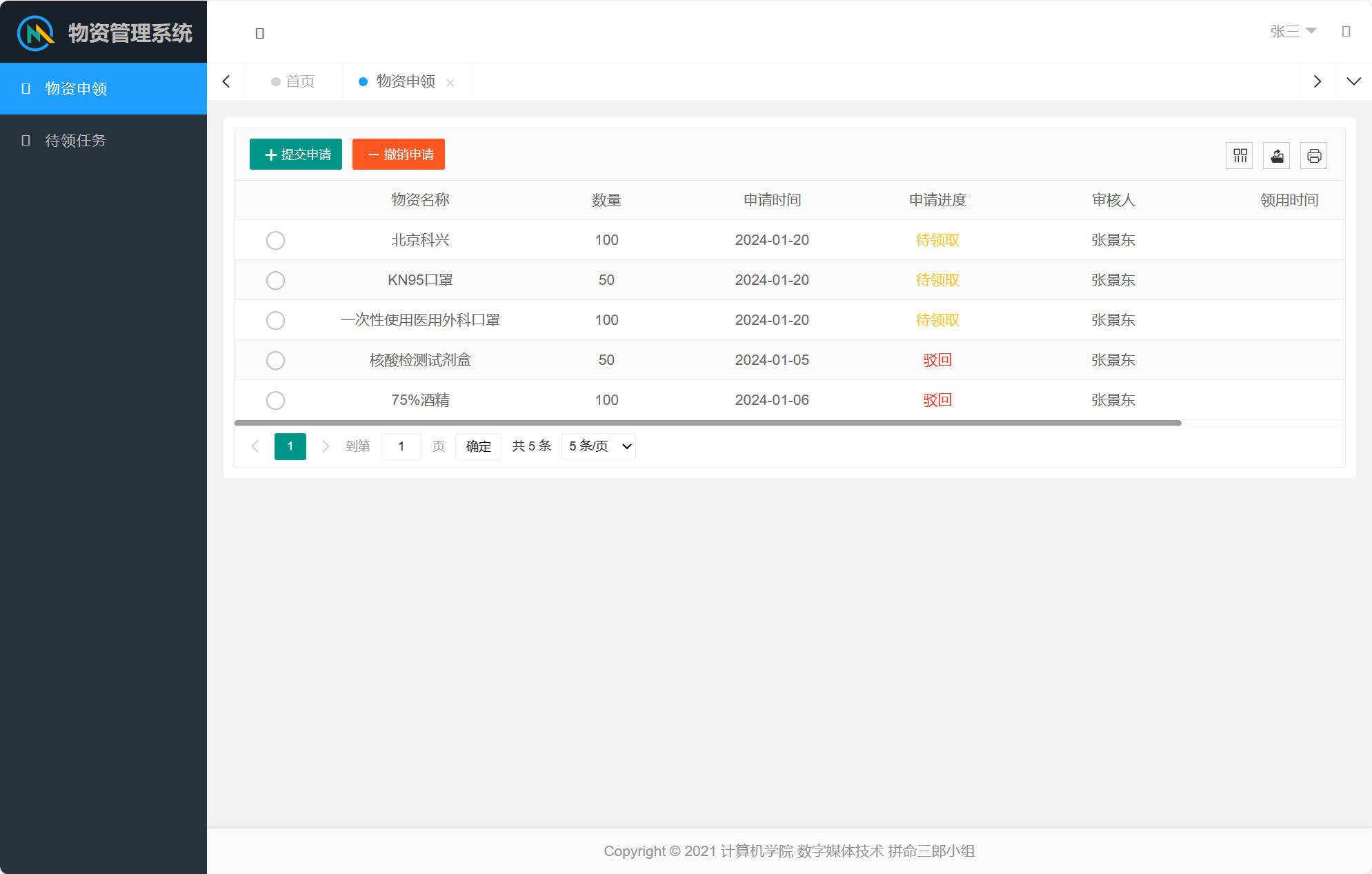Screen dimensions: 1372x874
Task: Click the close icon on 物资申领 tab
Action: coord(451,82)
